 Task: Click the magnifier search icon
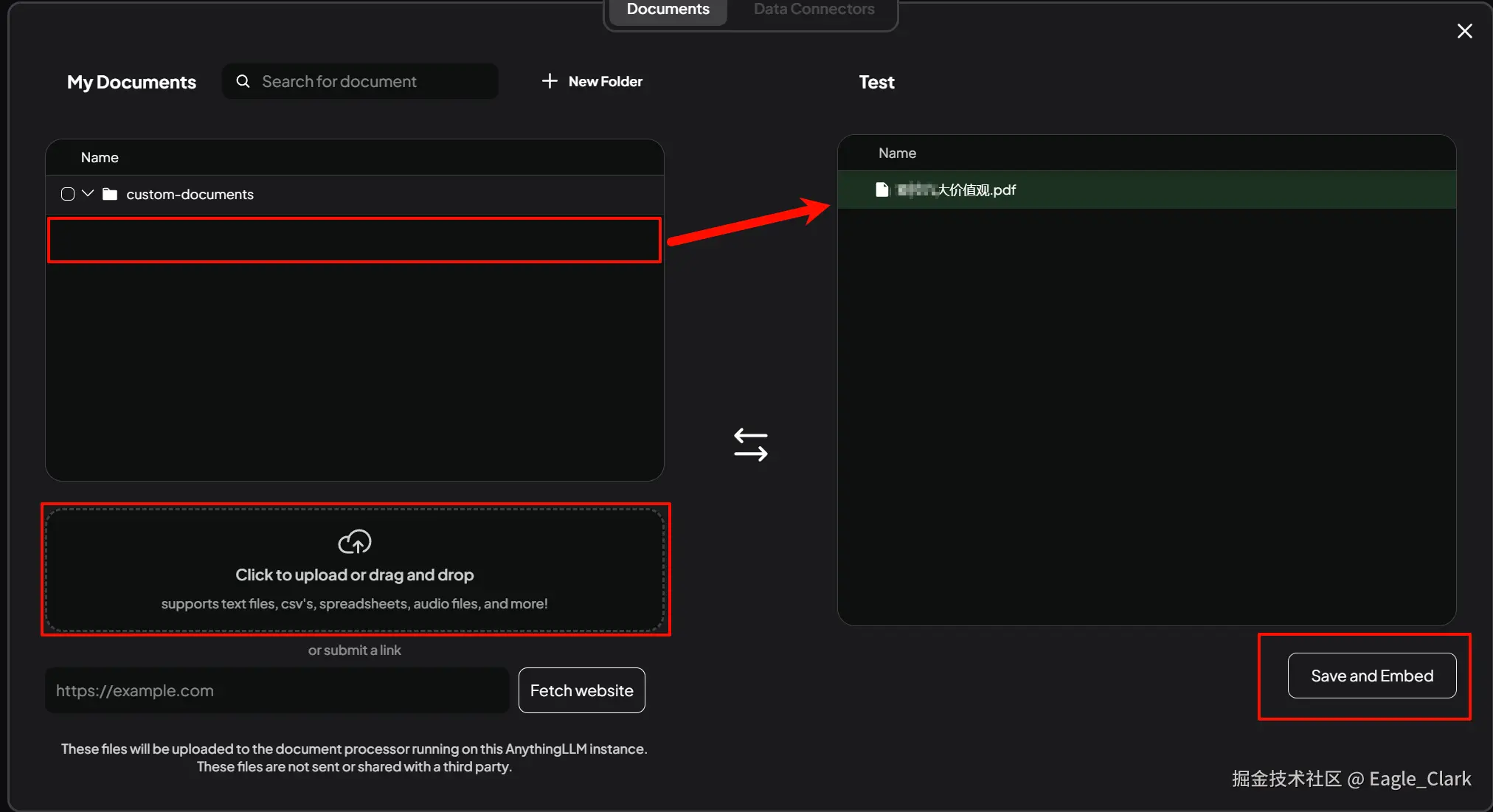pyautogui.click(x=243, y=81)
